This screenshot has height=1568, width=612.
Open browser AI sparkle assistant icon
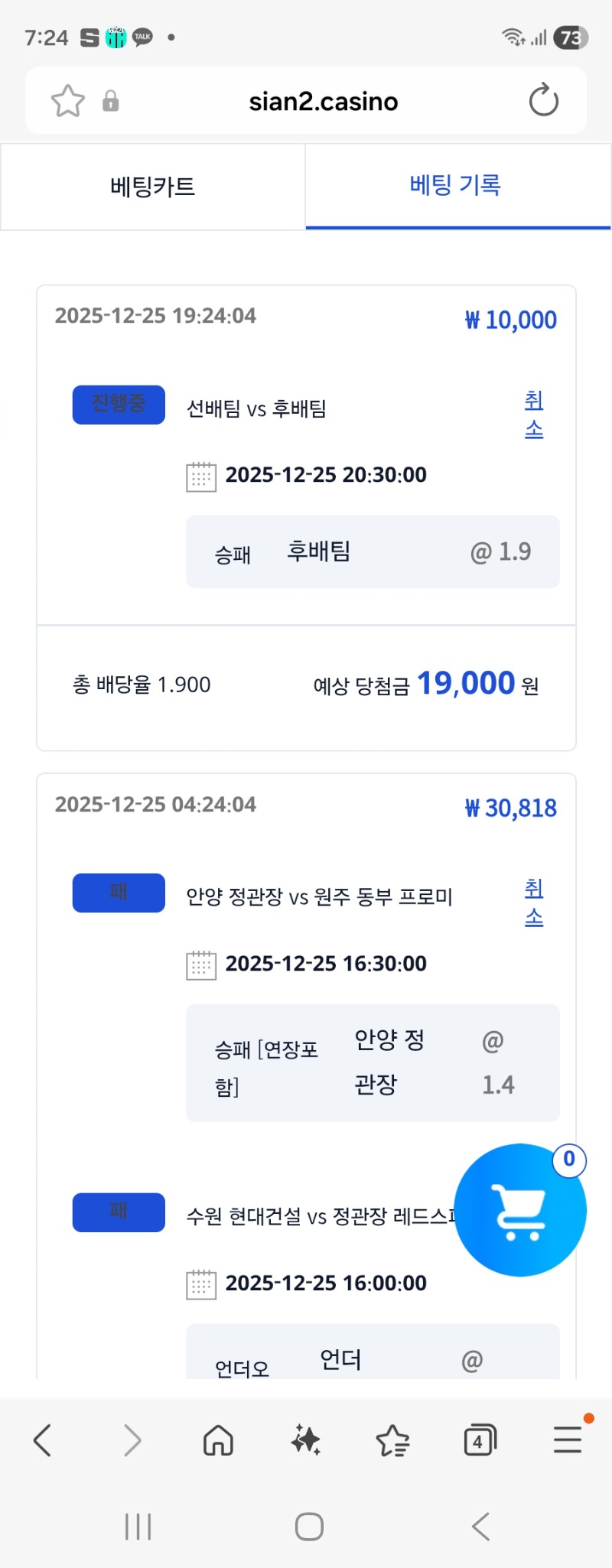coord(306,1441)
